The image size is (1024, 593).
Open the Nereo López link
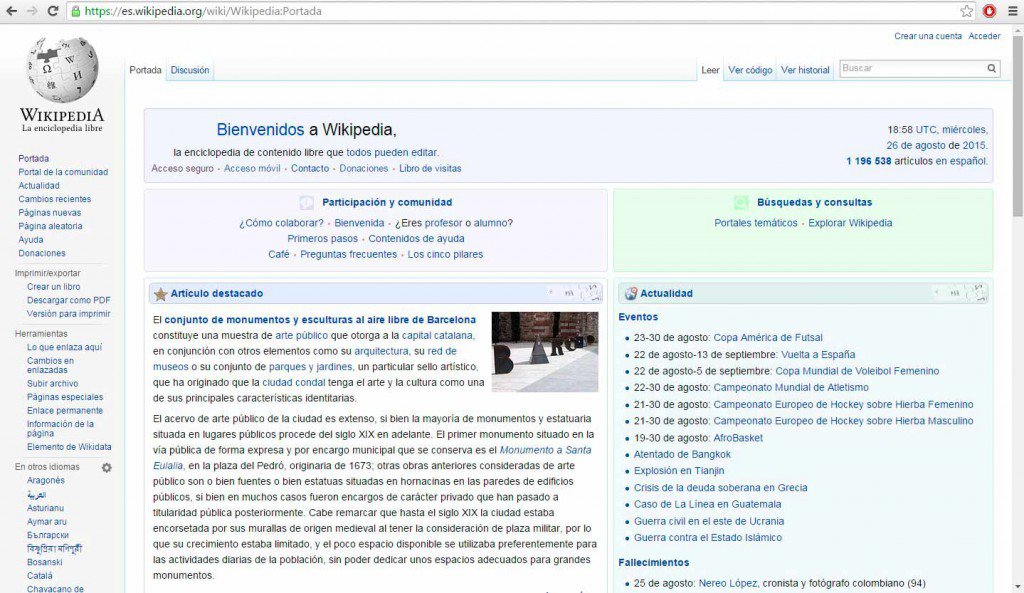[728, 584]
